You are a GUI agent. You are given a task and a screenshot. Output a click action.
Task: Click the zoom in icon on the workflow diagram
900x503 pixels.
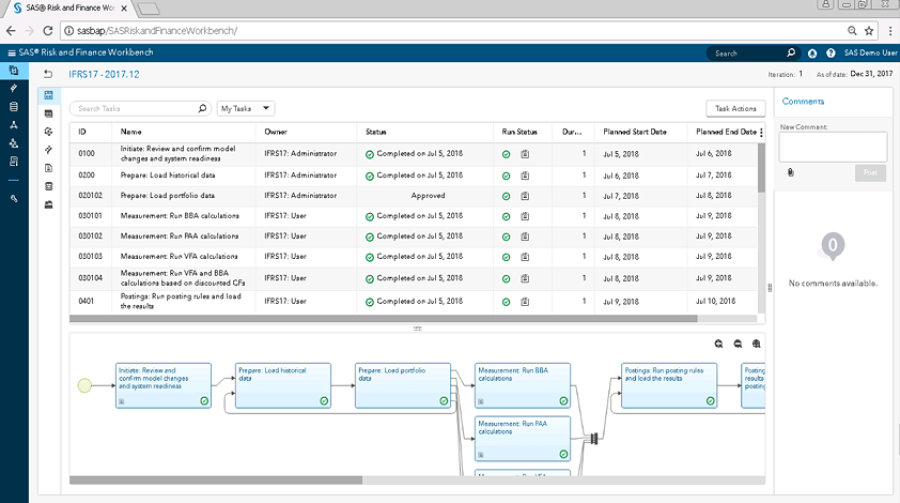[x=719, y=344]
